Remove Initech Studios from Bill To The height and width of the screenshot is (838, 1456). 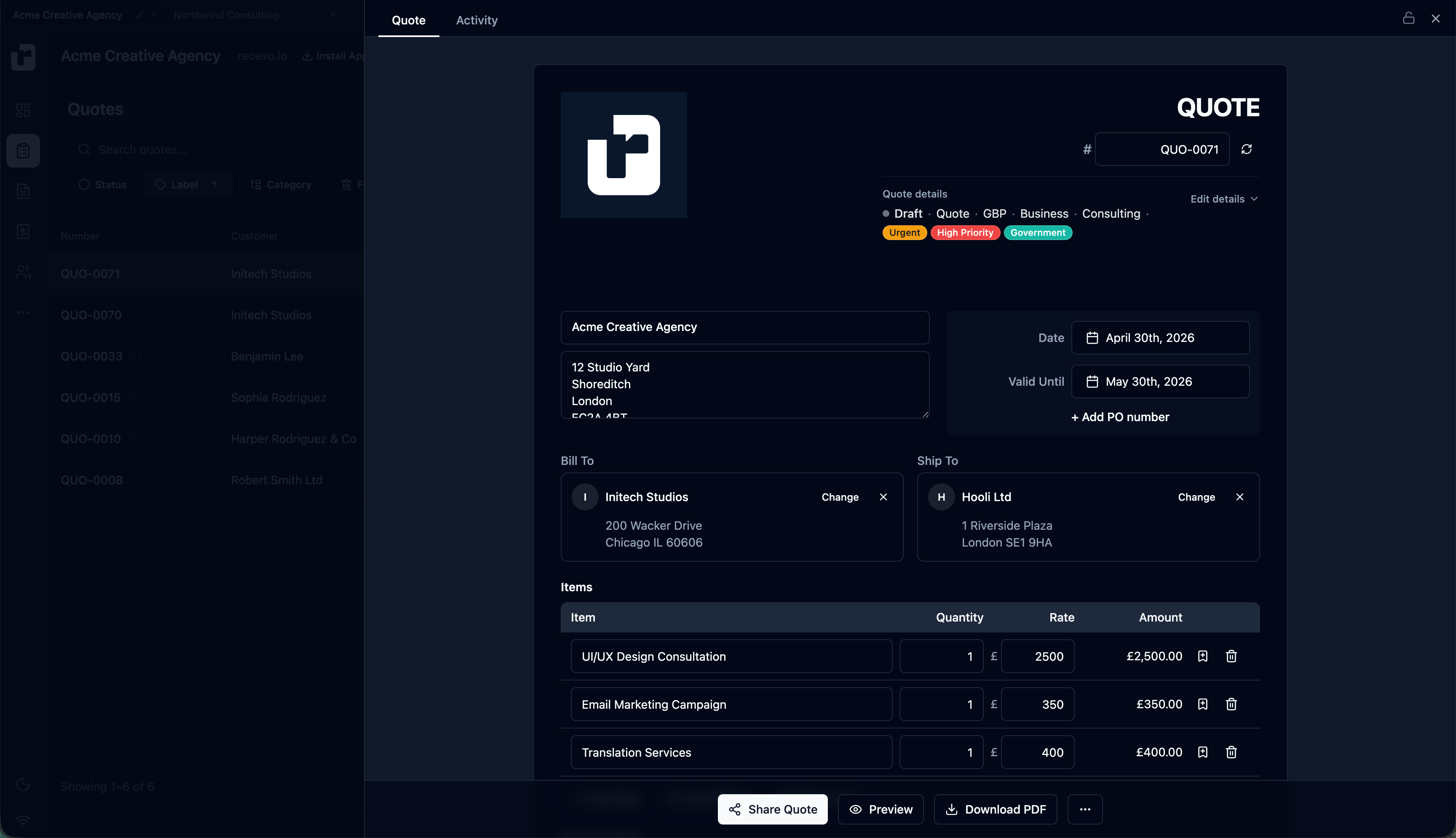point(883,497)
